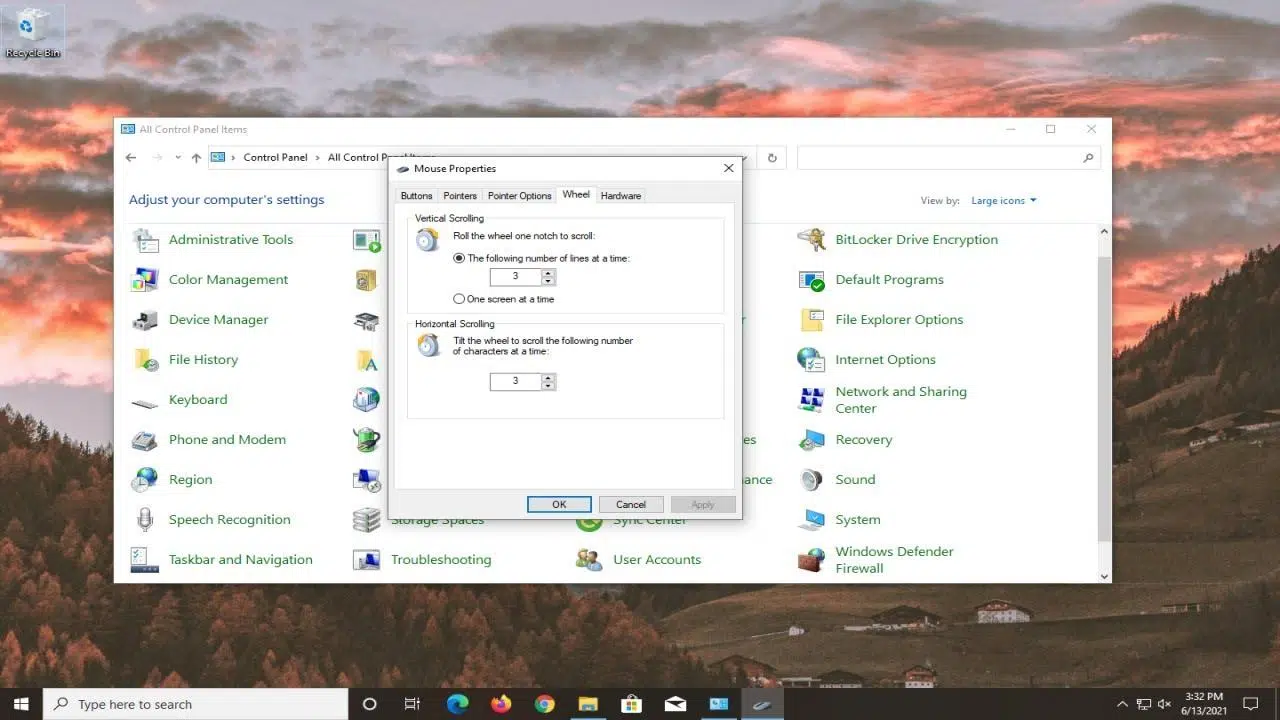Open the Administrative Tools icon
1280x720 pixels.
coord(146,240)
